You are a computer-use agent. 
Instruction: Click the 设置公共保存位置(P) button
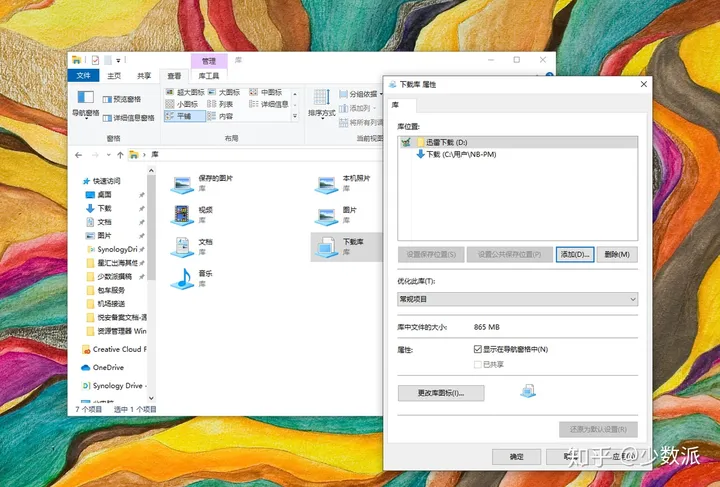(x=509, y=255)
